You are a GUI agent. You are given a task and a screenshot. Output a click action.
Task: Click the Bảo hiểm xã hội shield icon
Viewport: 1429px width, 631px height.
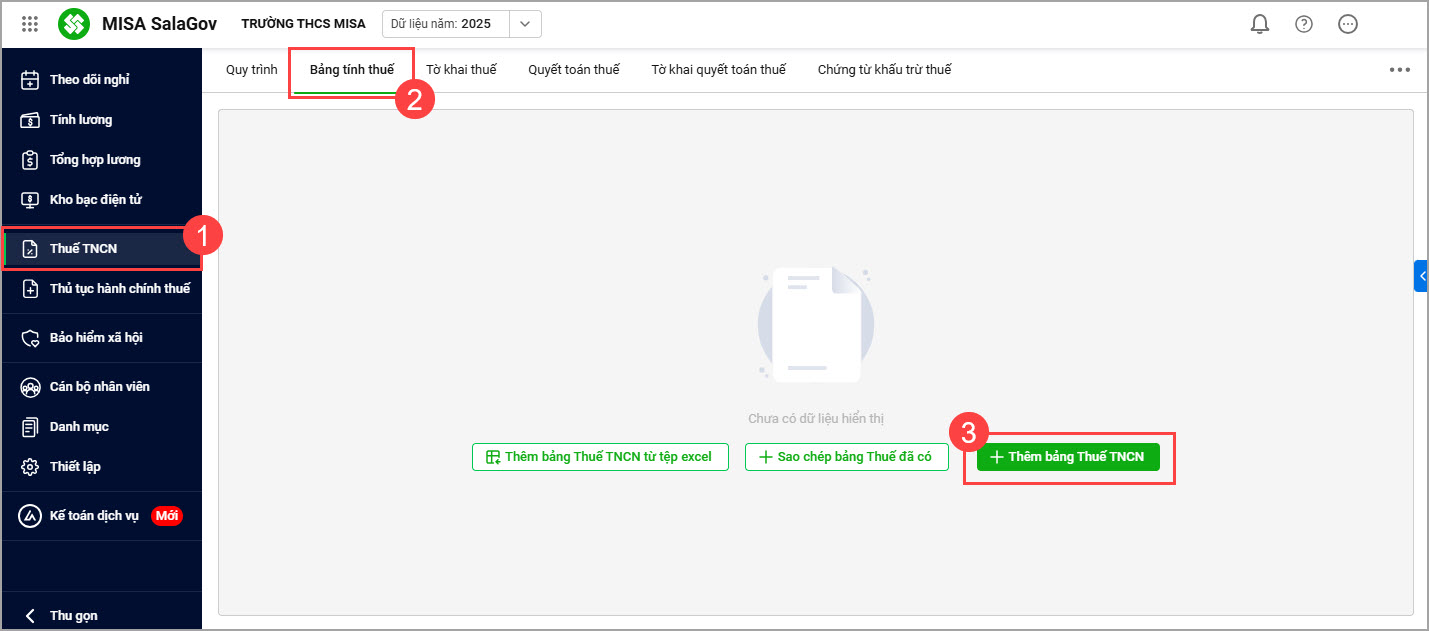pos(30,338)
